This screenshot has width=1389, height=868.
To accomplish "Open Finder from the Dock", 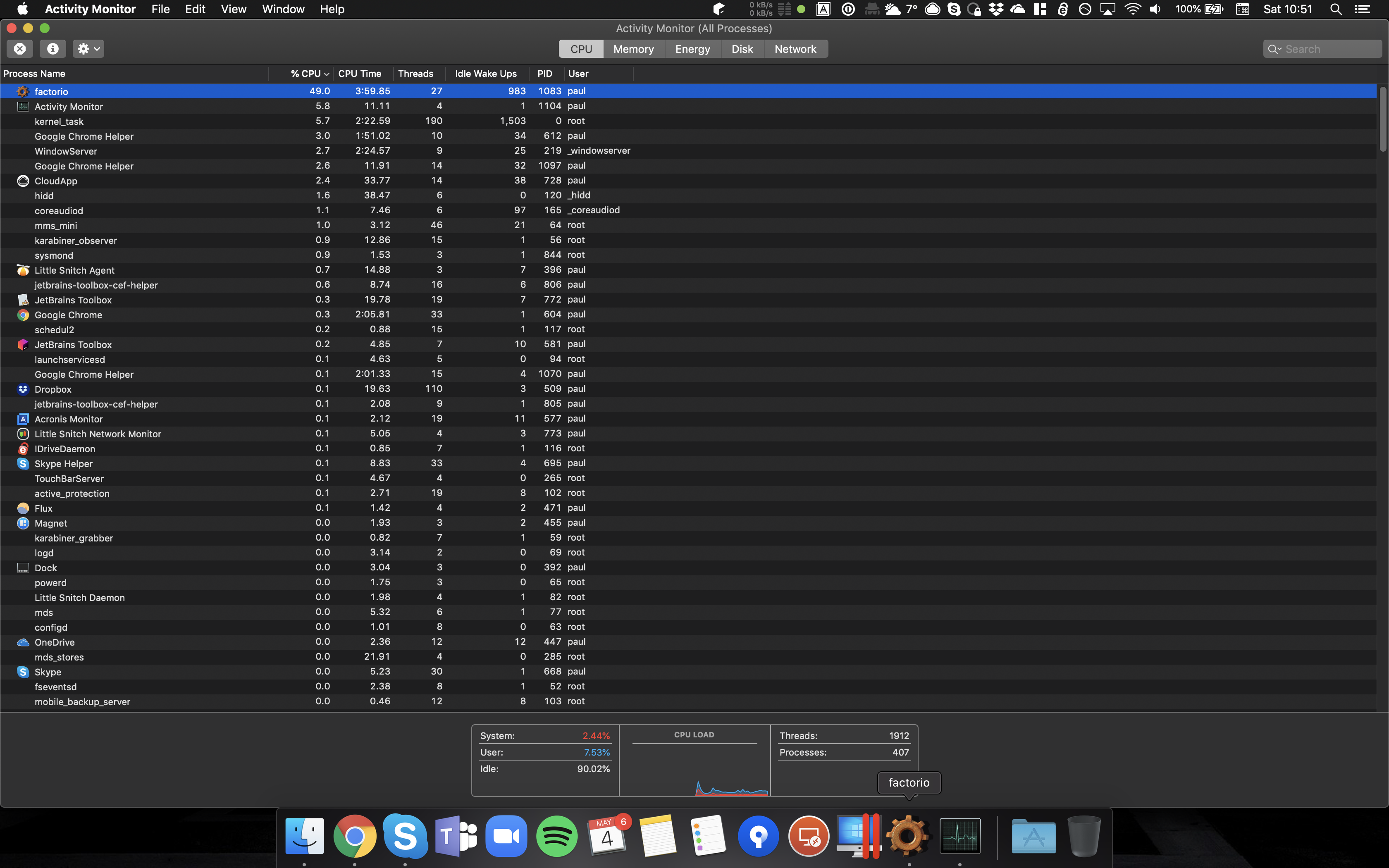I will tap(304, 836).
